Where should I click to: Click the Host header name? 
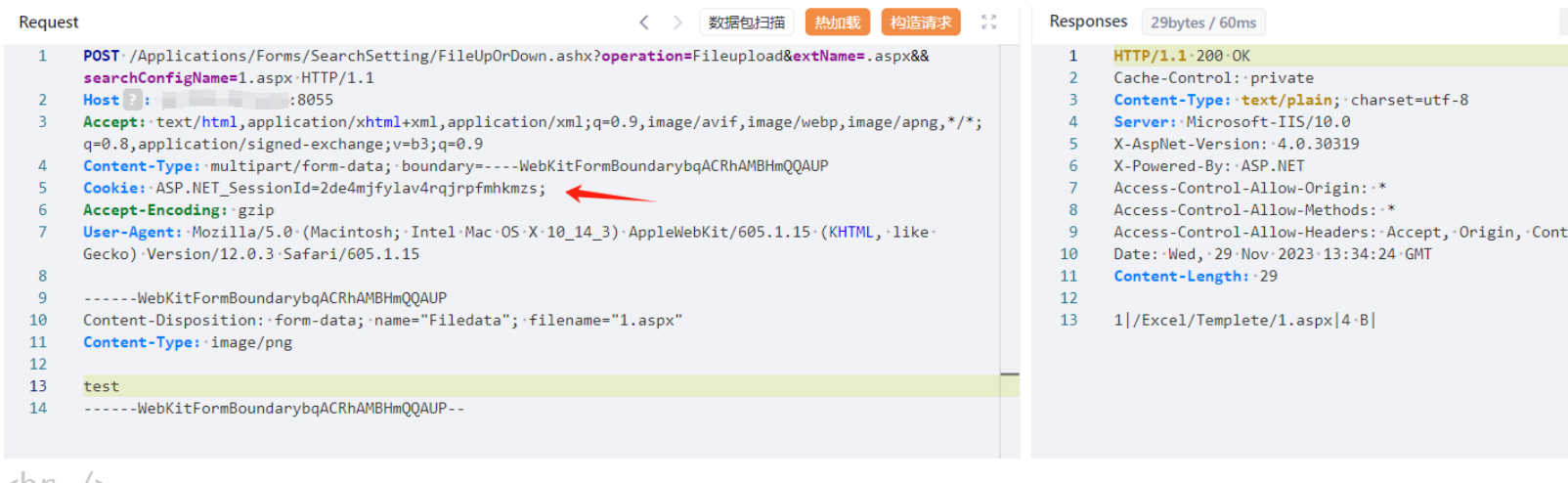click(101, 100)
